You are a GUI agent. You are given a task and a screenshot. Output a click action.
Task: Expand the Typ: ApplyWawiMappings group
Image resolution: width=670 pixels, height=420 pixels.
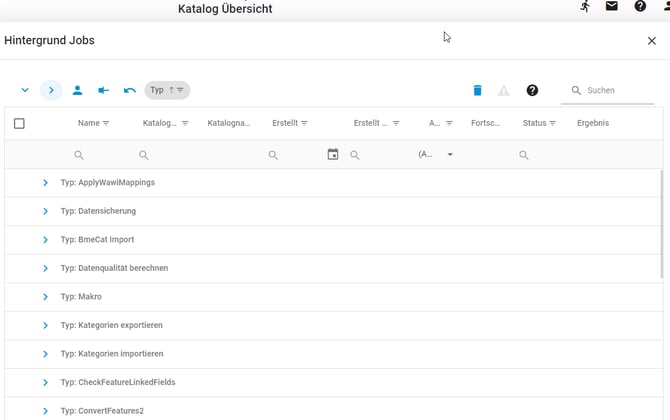pos(45,183)
